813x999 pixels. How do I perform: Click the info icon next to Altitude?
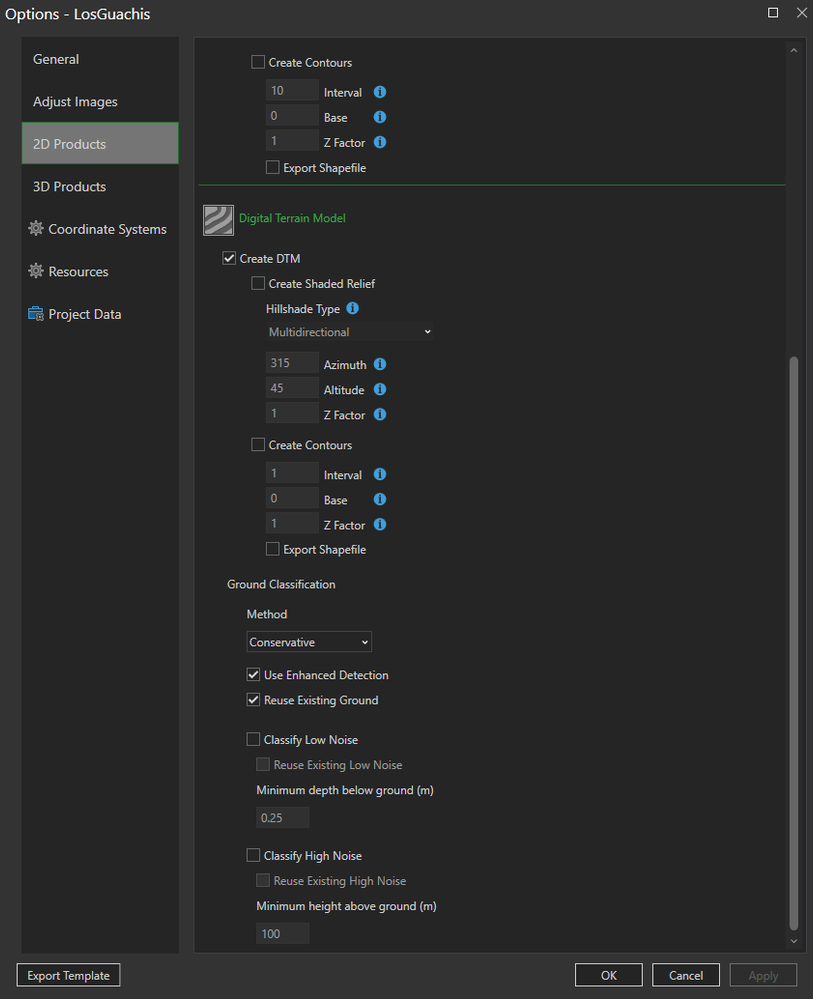tap(380, 390)
